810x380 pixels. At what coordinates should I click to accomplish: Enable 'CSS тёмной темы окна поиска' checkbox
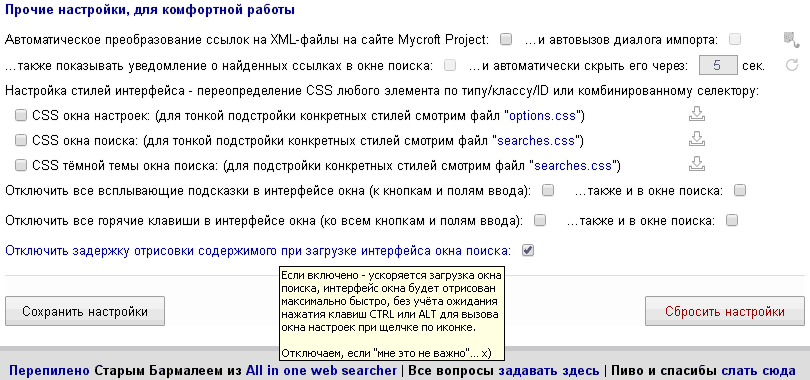pyautogui.click(x=21, y=165)
